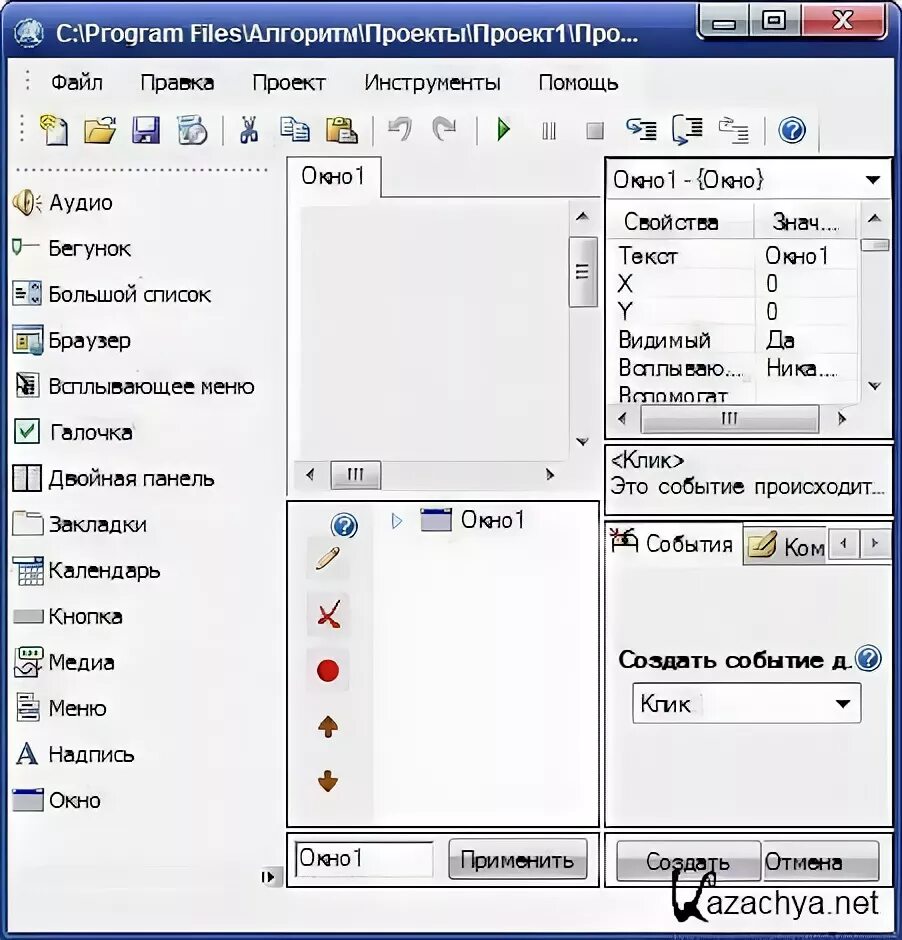Expand component panel with bottom arrow

(269, 877)
